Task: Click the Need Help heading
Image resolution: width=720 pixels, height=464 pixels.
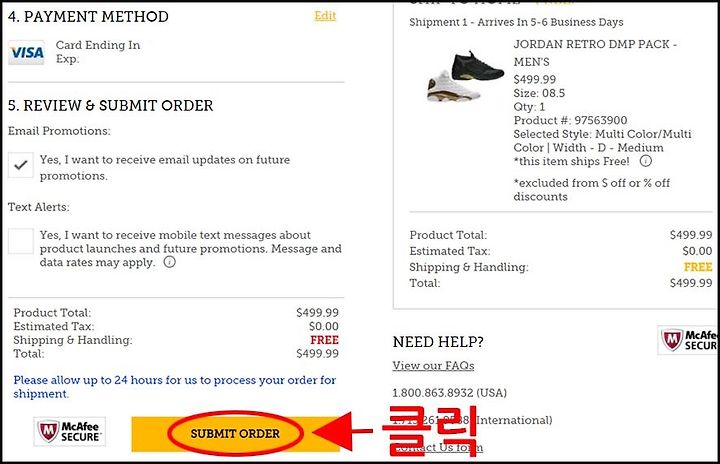Action: click(x=438, y=342)
